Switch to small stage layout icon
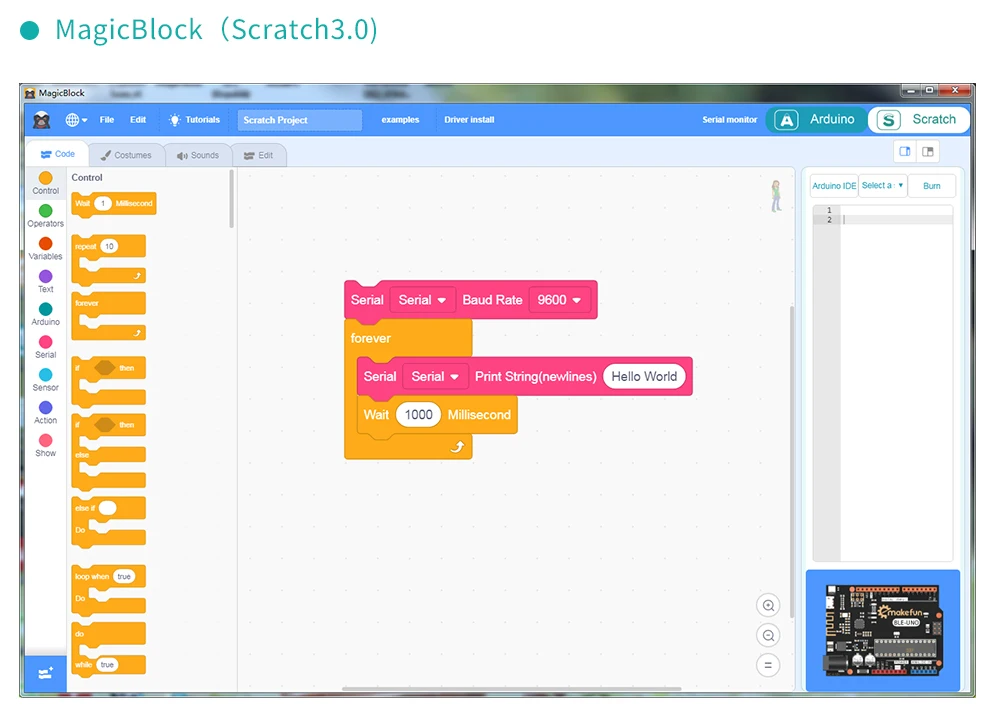Viewport: 1000px width, 722px height. click(905, 151)
